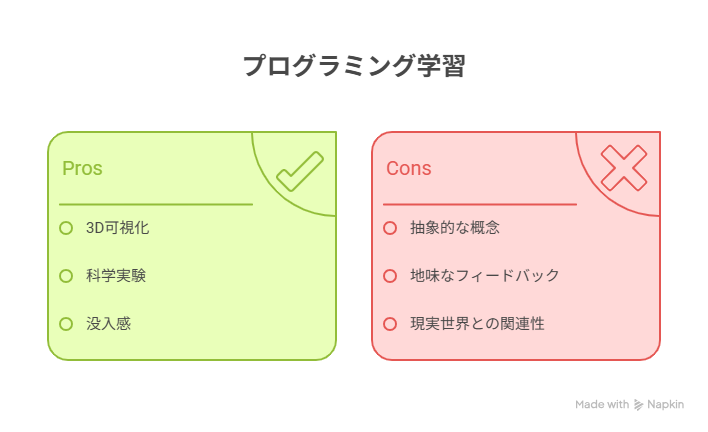The image size is (708, 432).
Task: Select the 没入感 list item text
Action: click(109, 324)
